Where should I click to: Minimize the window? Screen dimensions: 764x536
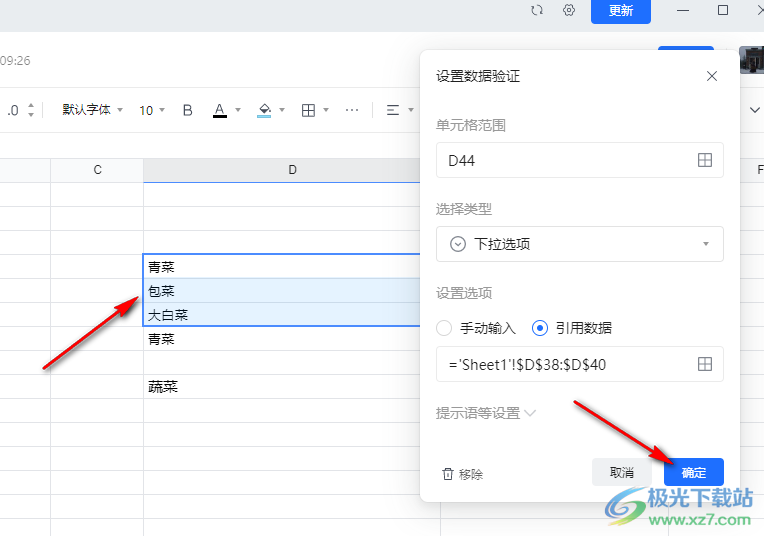(x=683, y=10)
